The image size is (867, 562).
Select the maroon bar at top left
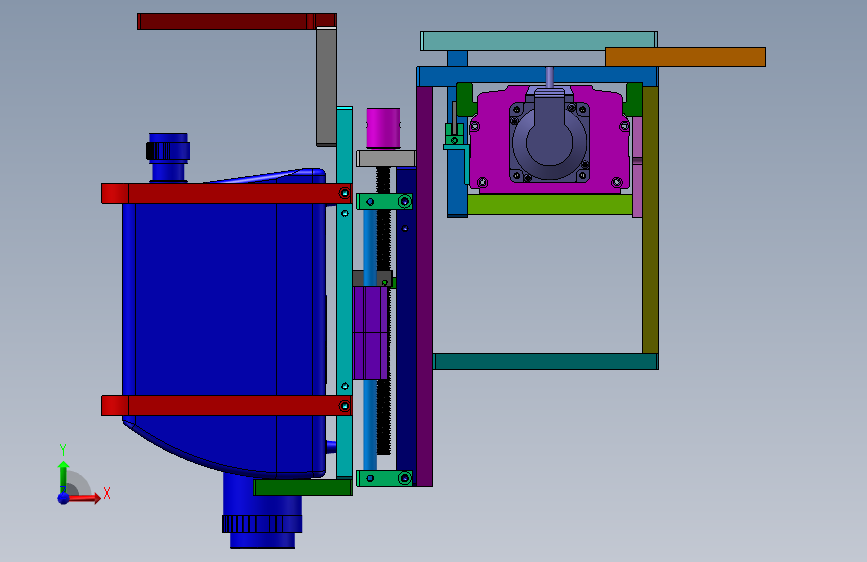pyautogui.click(x=237, y=22)
